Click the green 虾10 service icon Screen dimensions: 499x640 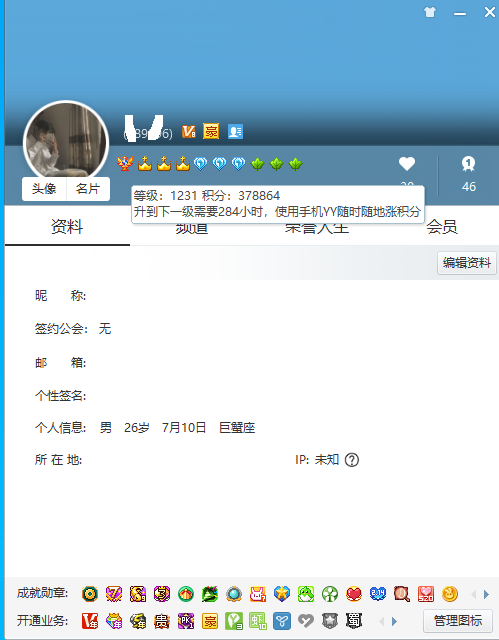(258, 621)
